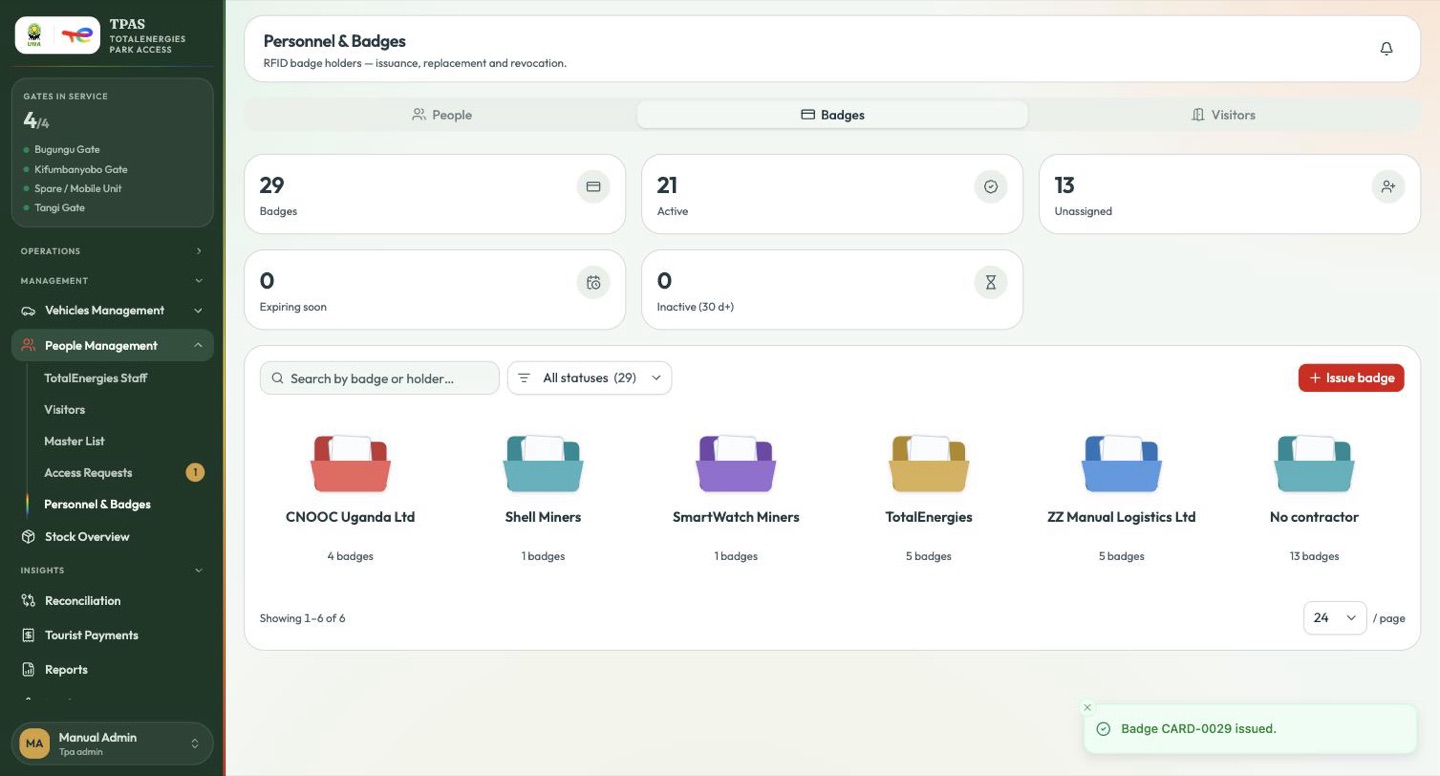Open Access Requests in sidebar
Viewport: 1440px width, 776px height.
point(88,473)
